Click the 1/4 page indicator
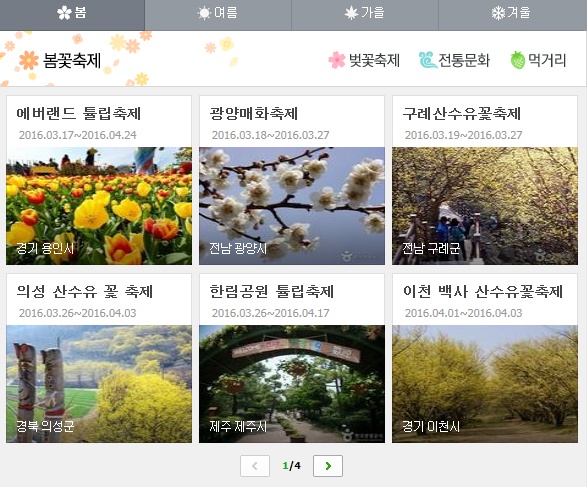Viewport: 587px width, 487px height. pyautogui.click(x=291, y=466)
